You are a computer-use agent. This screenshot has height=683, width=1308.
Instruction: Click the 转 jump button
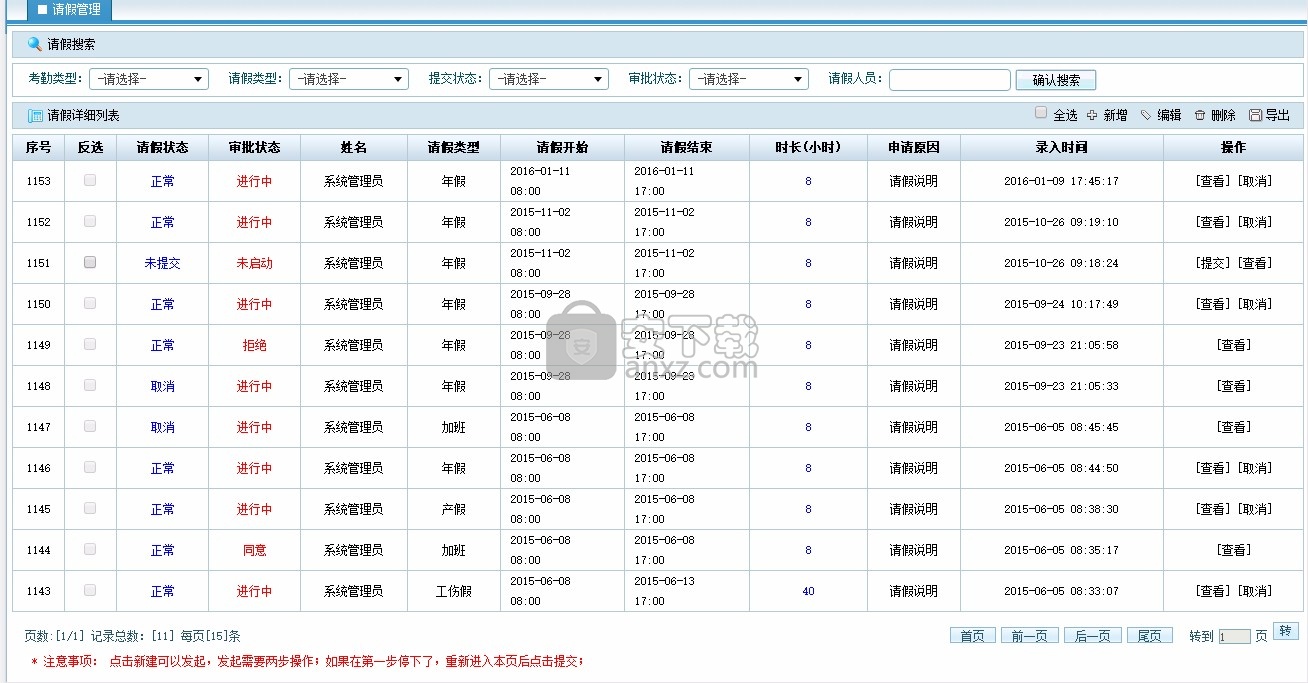pos(1286,631)
